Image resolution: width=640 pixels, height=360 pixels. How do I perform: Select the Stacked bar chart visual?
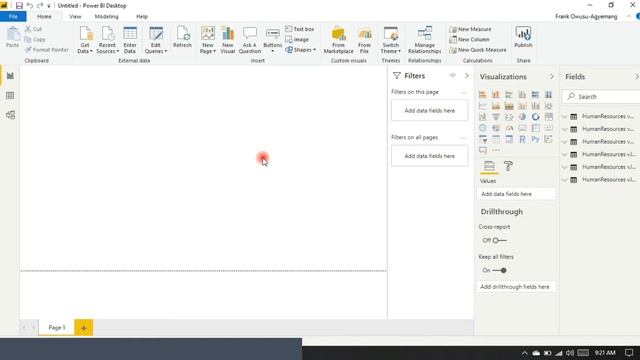482,95
